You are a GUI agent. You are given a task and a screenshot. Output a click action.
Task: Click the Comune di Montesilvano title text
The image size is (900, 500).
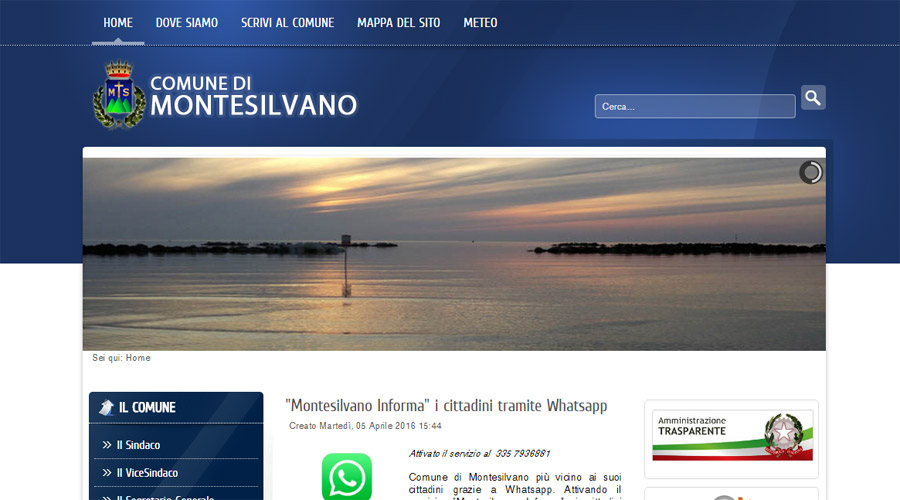tap(254, 96)
